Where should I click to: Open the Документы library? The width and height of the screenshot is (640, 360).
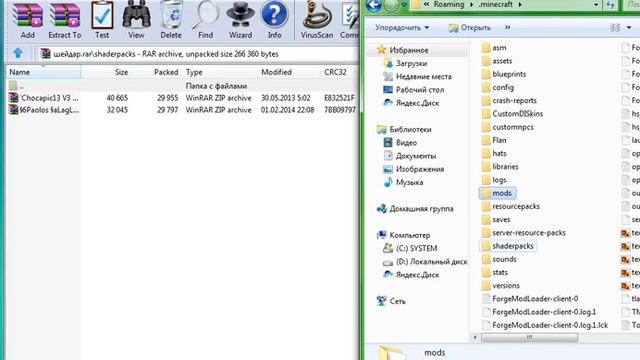click(x=416, y=156)
